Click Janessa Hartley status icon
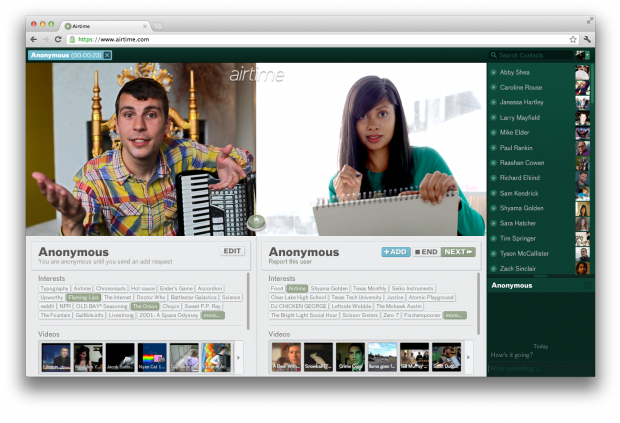The width and height of the screenshot is (620, 423). (x=493, y=102)
